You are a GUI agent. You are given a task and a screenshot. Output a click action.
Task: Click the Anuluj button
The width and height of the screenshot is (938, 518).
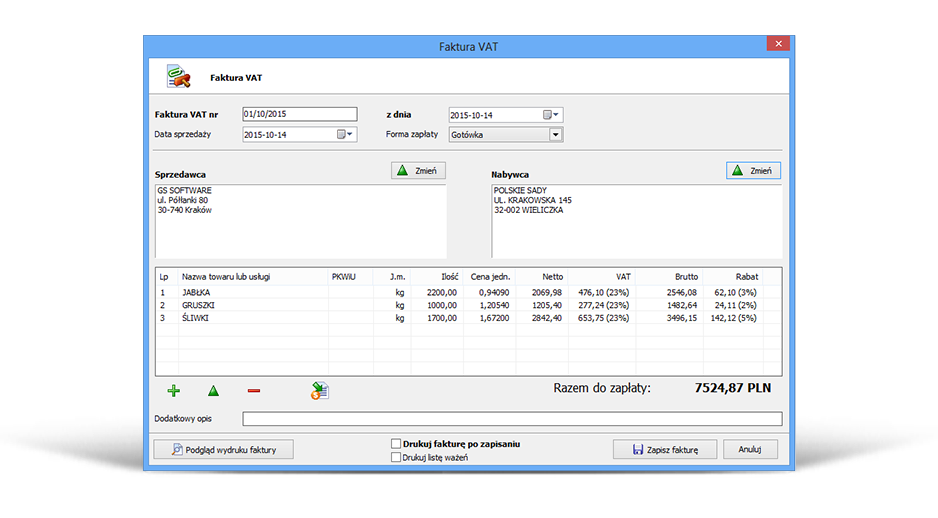tap(750, 449)
